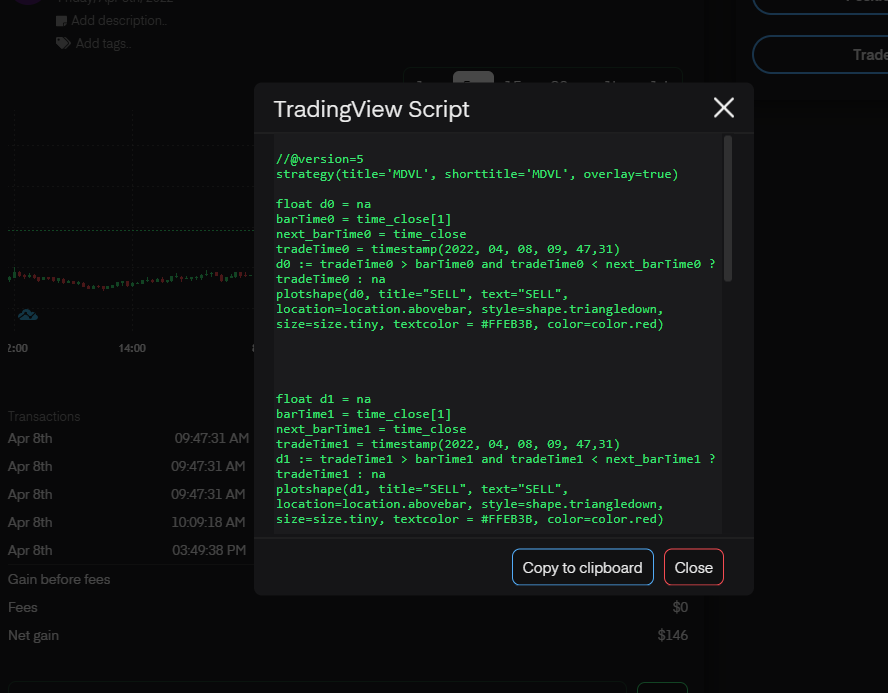
Task: Click the Transactions heading
Action: pos(44,417)
